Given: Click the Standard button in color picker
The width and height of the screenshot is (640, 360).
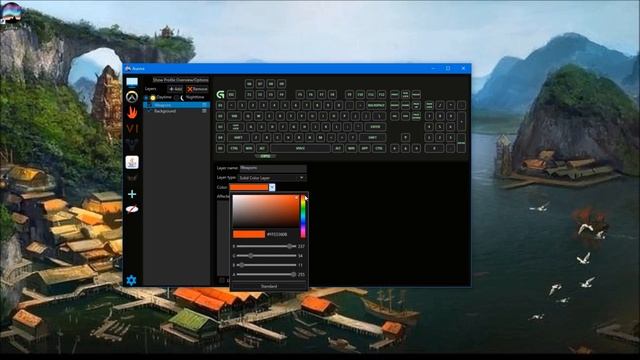Looking at the screenshot, I should point(269,286).
